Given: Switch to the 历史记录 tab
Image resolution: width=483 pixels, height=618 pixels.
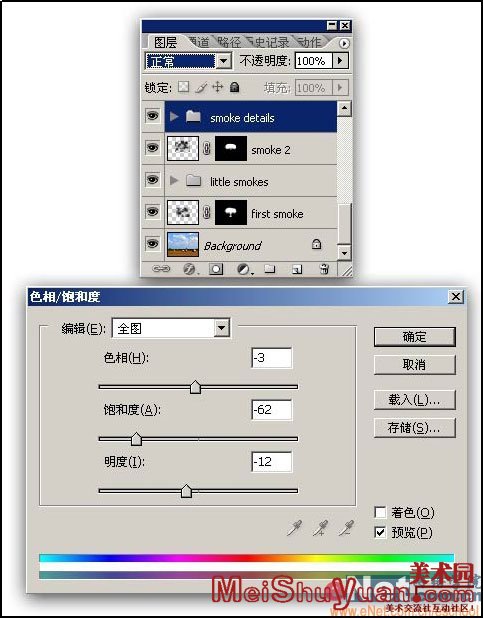Looking at the screenshot, I should tap(268, 42).
